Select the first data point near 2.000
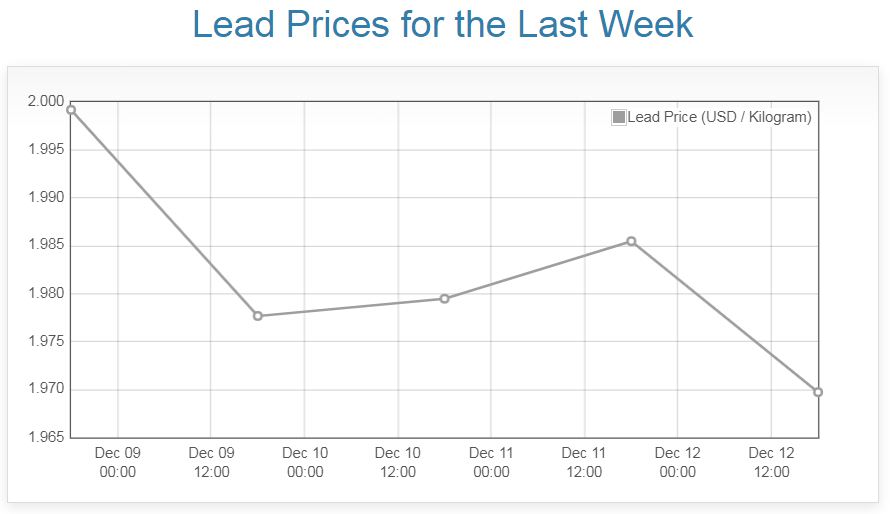Screen dimensions: 890x514 pyautogui.click(x=71, y=110)
